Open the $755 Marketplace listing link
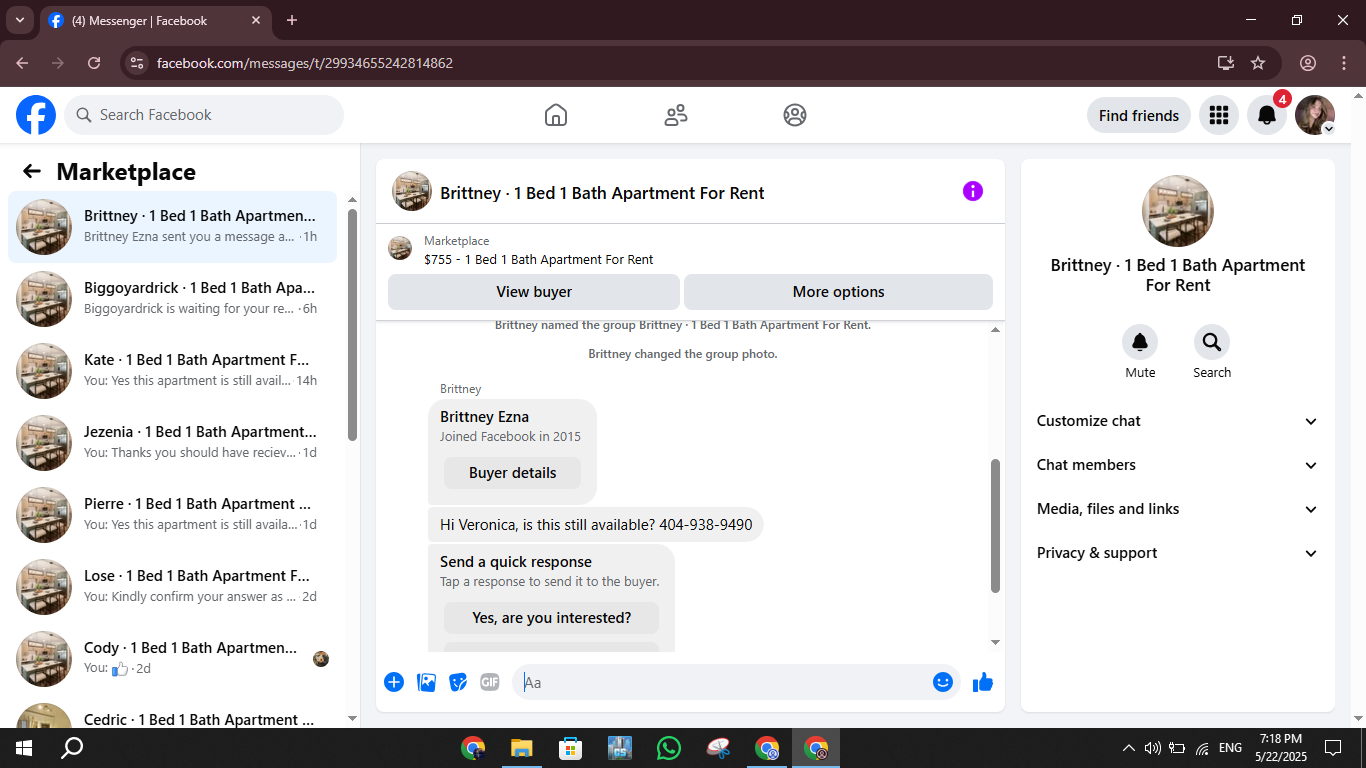 538,260
